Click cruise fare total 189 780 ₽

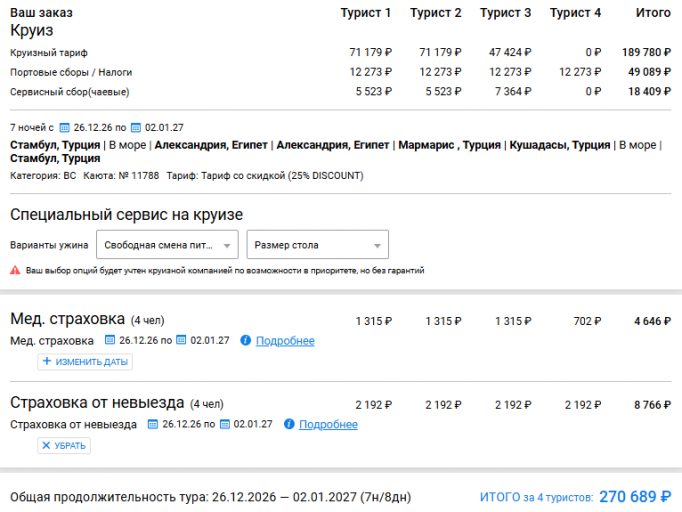tap(646, 52)
